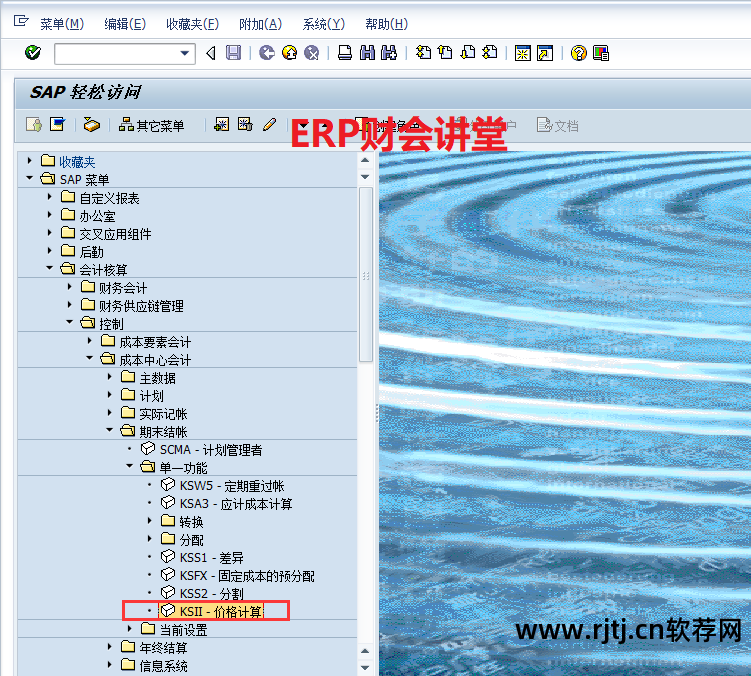Click the tree scrollbar top up arrow
Image resolution: width=751 pixels, height=676 pixels.
coord(365,160)
